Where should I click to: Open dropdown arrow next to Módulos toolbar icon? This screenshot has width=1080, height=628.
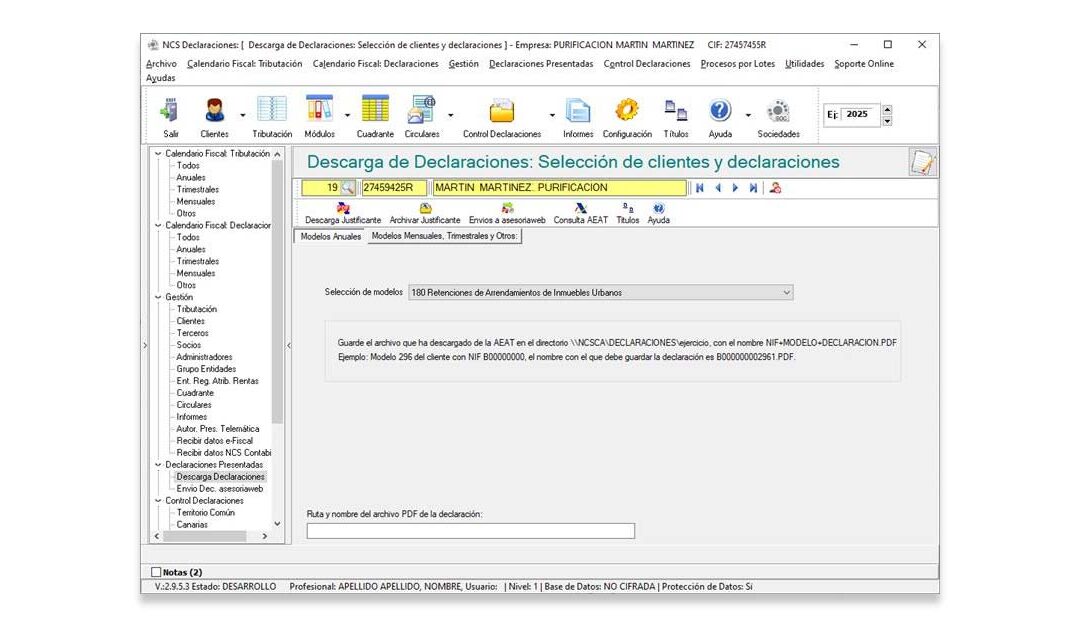tap(347, 115)
